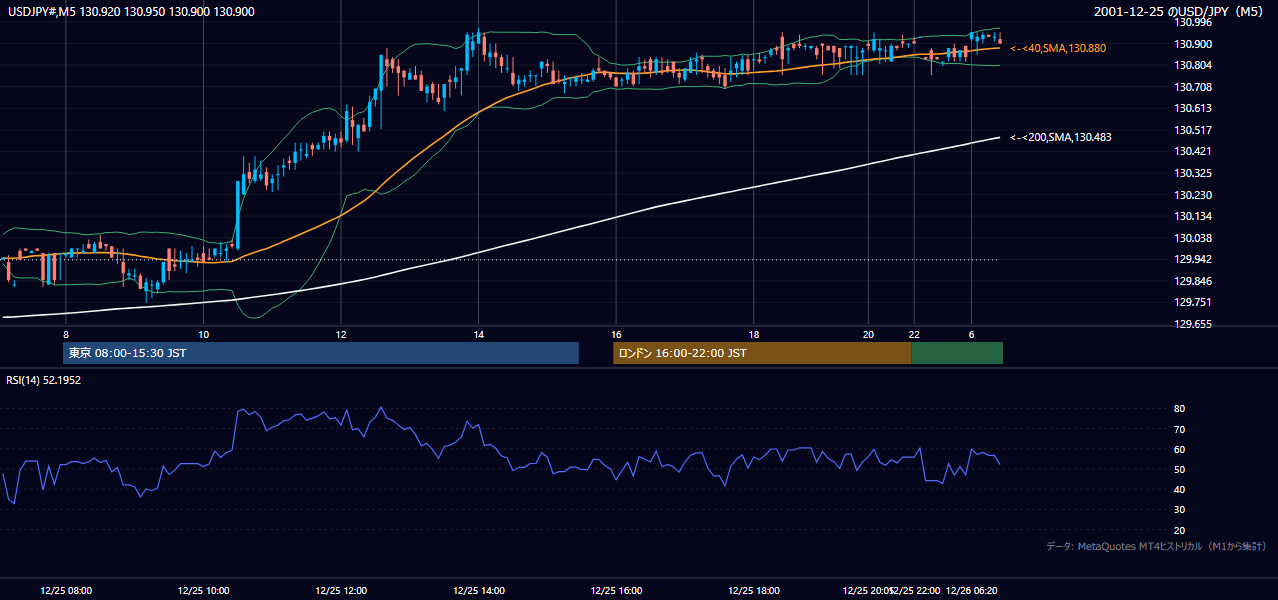Click the bottom date label 12/26 06:20
Image resolution: width=1278 pixels, height=600 pixels.
(x=973, y=590)
